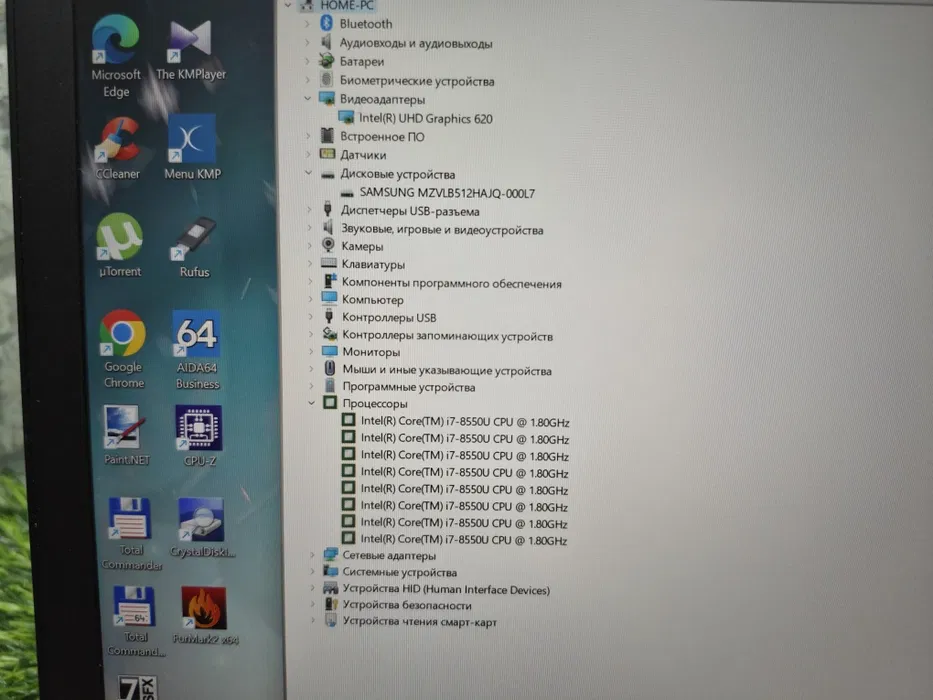
Task: Launch Google Chrome from the desktop
Action: coord(123,349)
